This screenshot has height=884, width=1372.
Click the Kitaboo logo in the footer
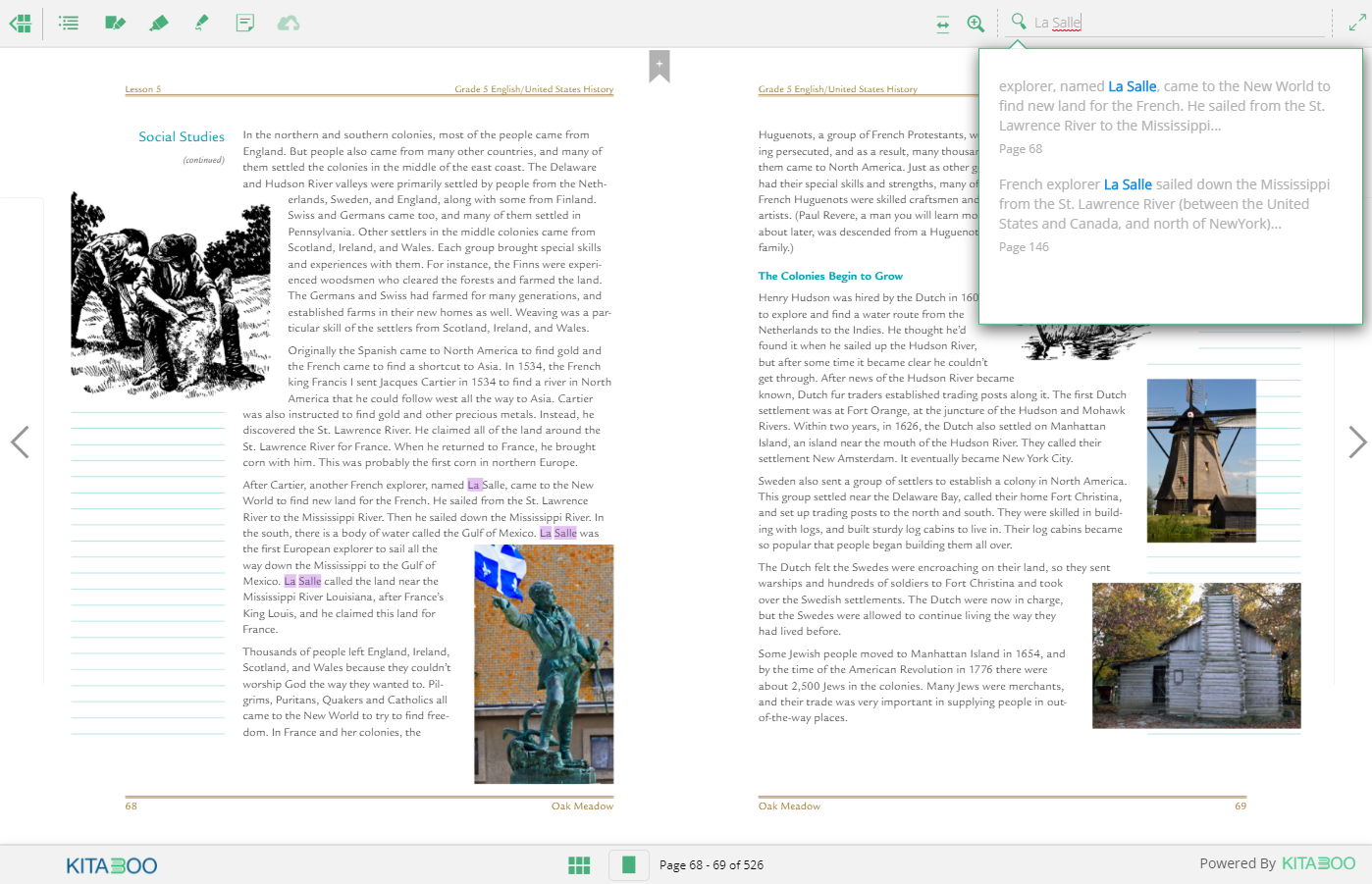point(112,865)
